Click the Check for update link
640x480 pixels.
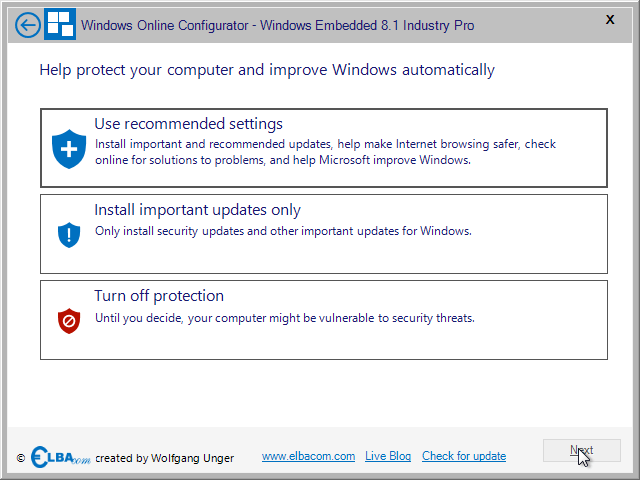pos(464,456)
